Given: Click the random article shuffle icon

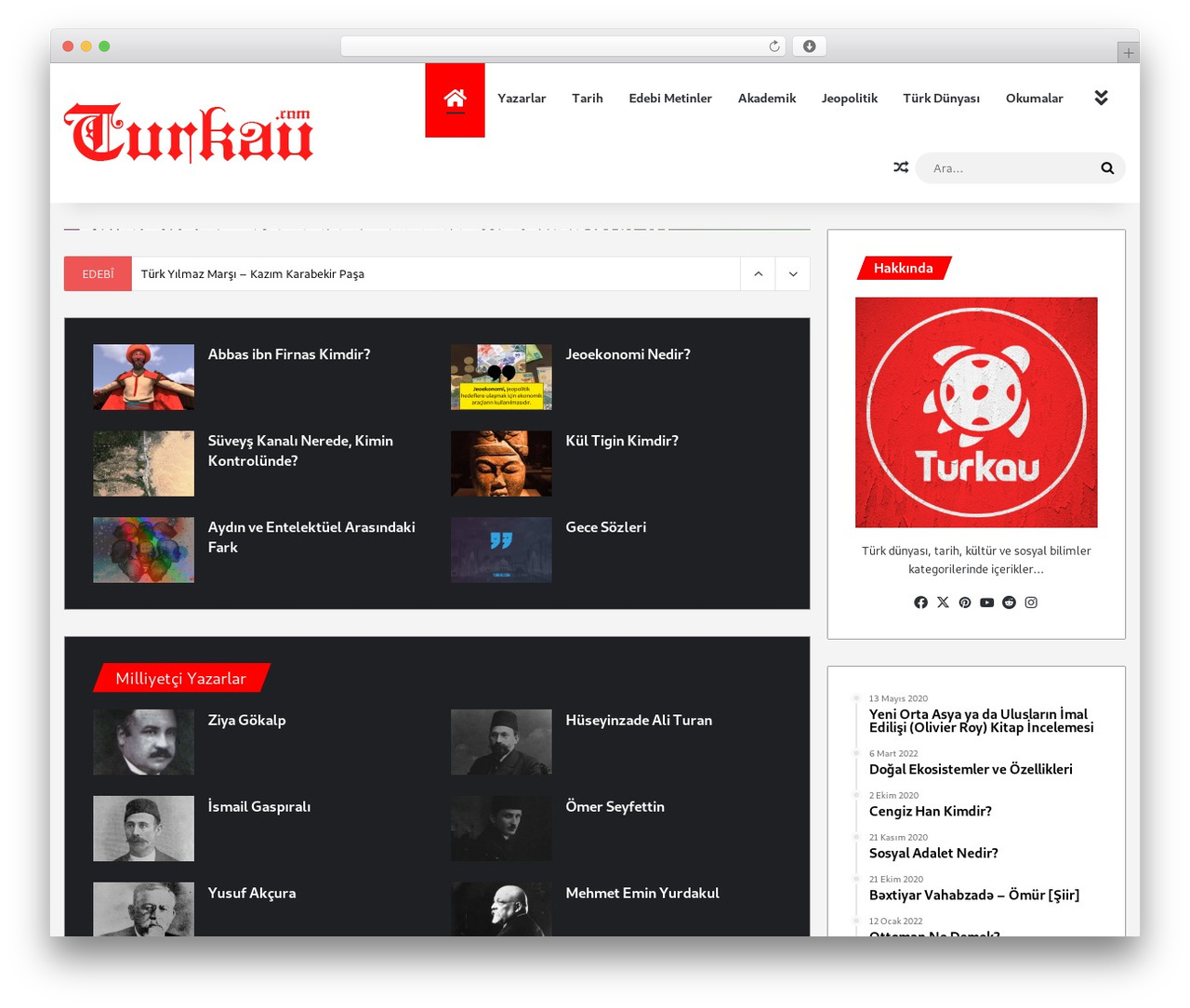Looking at the screenshot, I should coord(901,167).
